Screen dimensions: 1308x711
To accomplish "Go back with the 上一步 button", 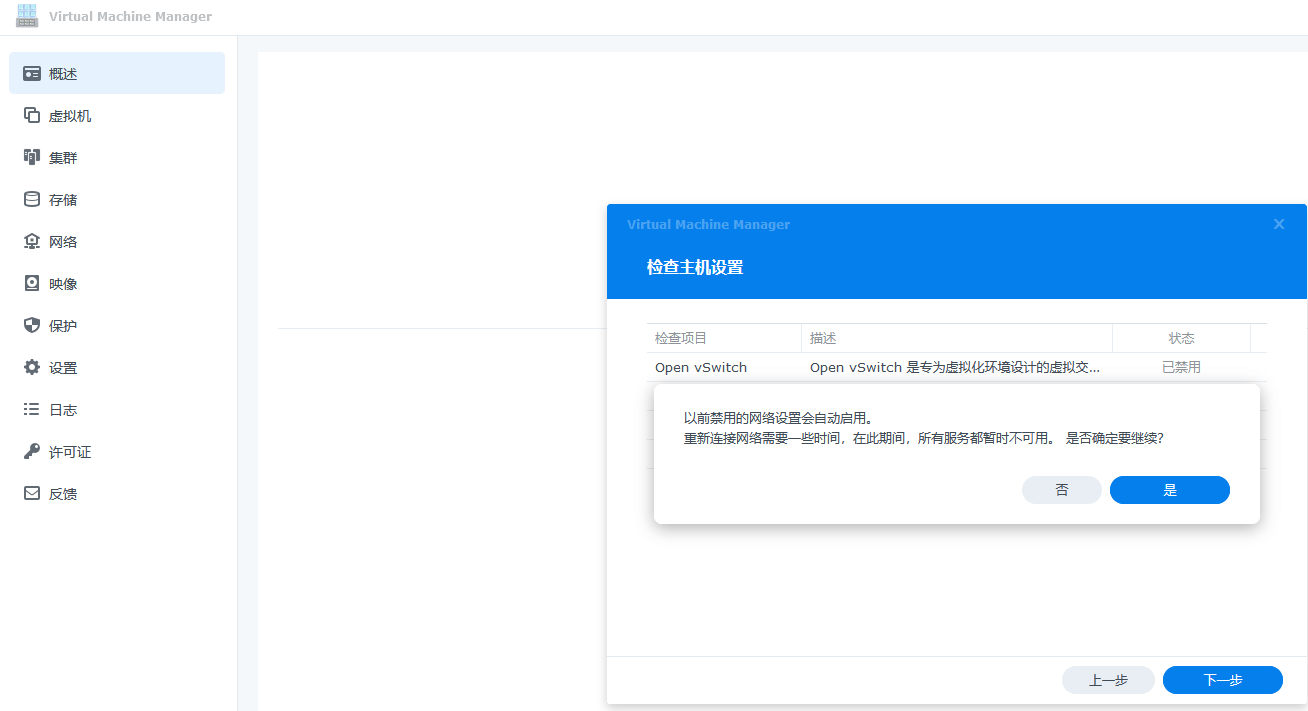I will pos(1108,680).
